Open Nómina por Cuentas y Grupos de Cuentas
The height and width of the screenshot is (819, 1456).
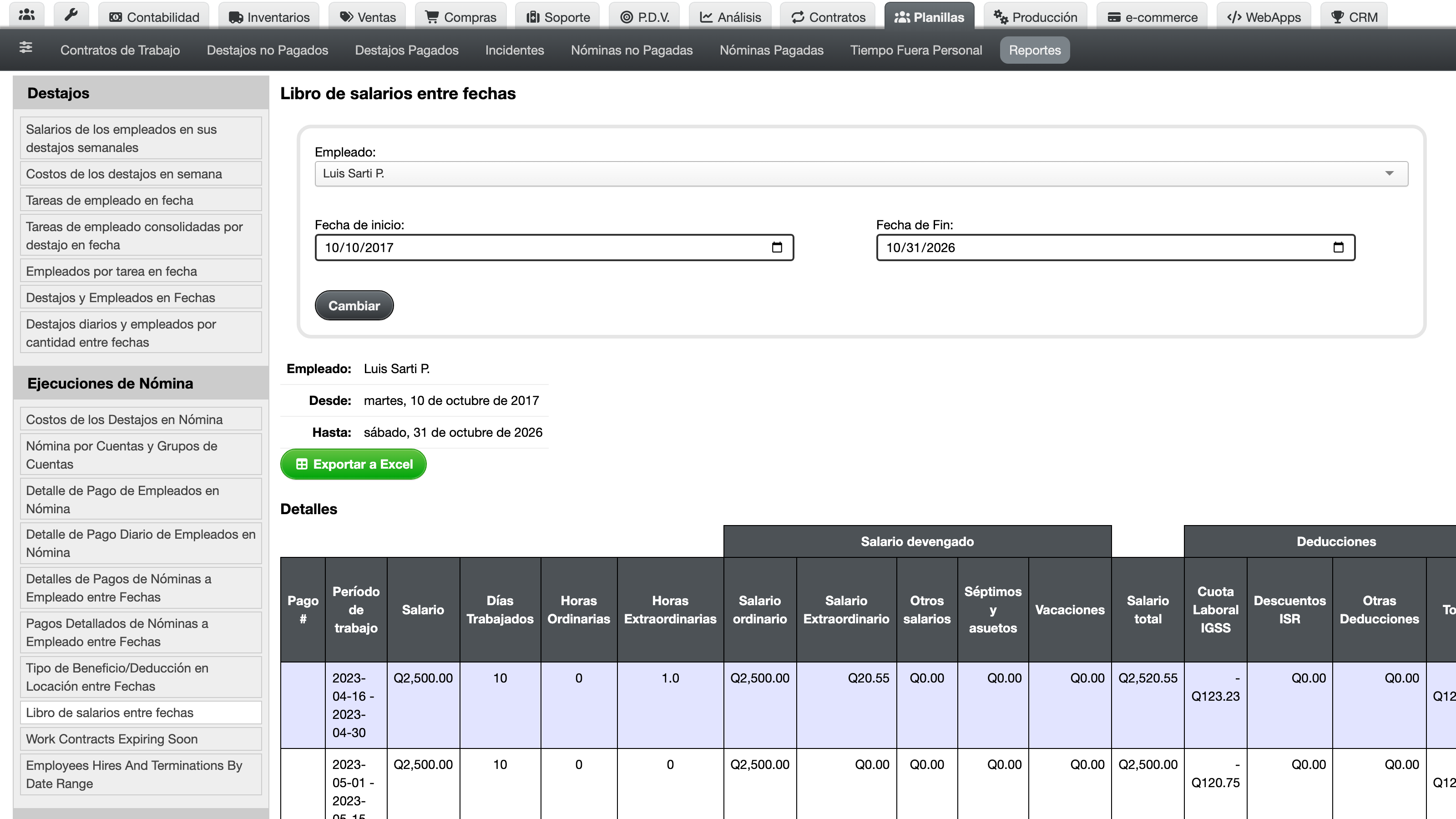click(x=141, y=455)
